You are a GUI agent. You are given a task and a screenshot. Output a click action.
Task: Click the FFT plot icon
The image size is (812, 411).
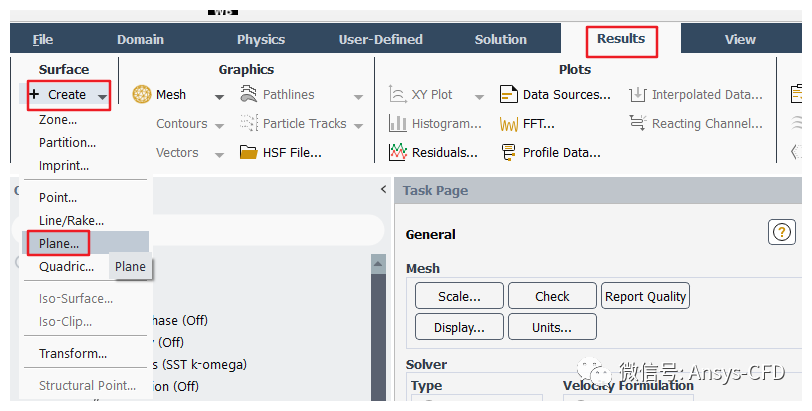tap(508, 124)
